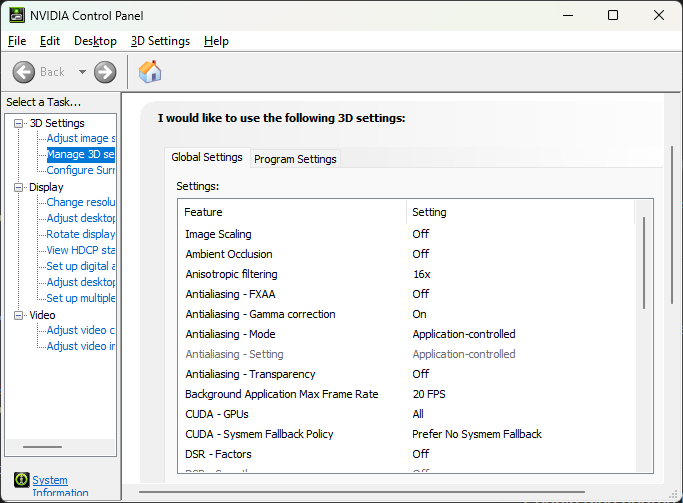Open the 3D Settings menu
The width and height of the screenshot is (683, 503).
tap(160, 41)
